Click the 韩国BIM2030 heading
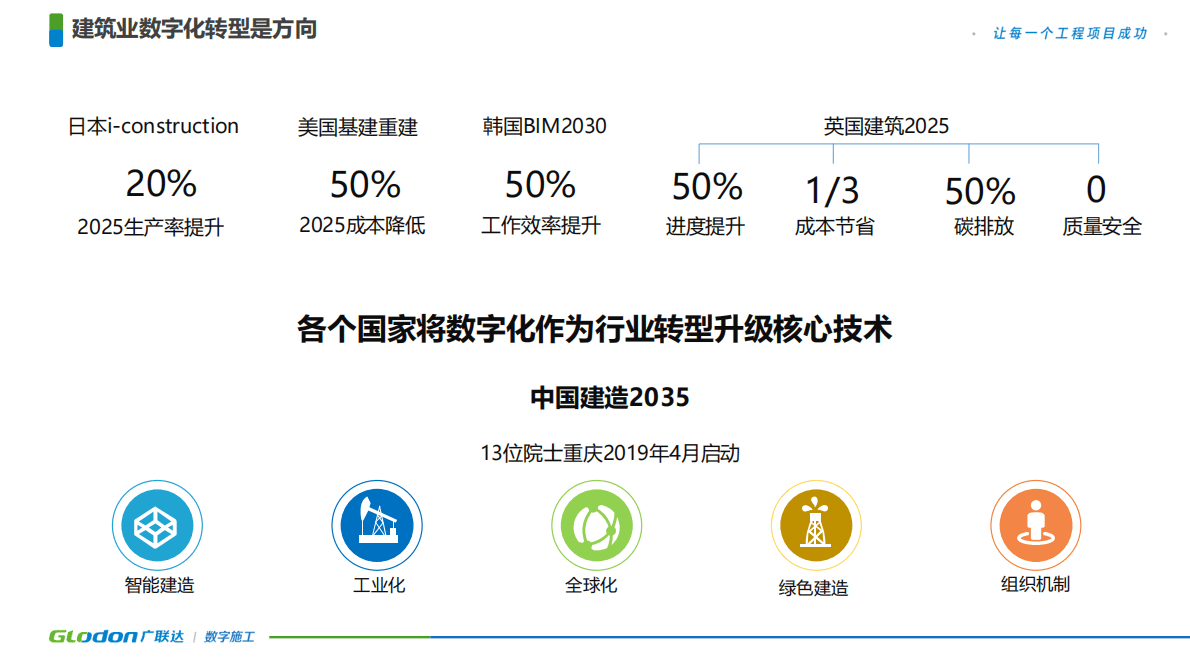This screenshot has width=1190, height=669. point(544,127)
